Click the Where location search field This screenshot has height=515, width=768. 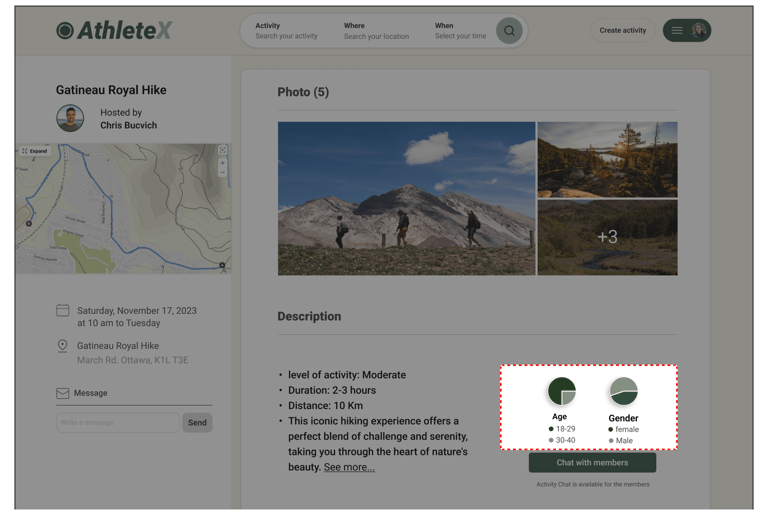[x=376, y=31]
